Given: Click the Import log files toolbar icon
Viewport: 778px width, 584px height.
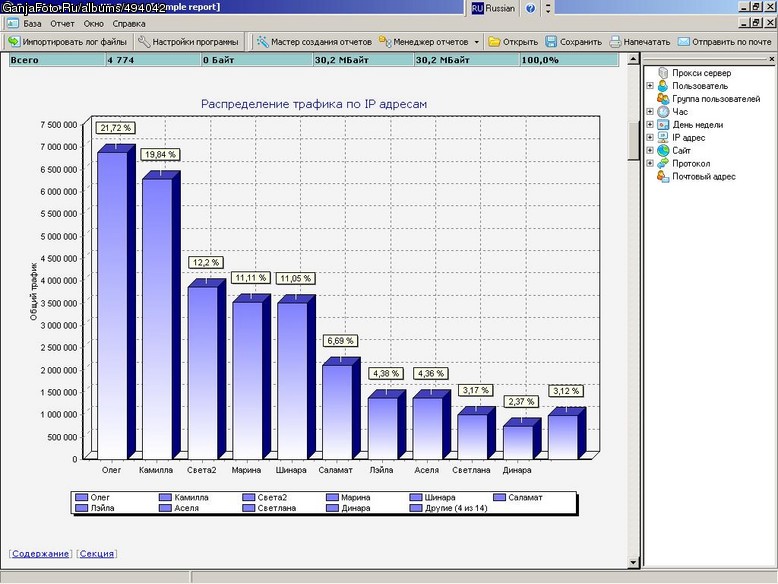Looking at the screenshot, I should (13, 42).
